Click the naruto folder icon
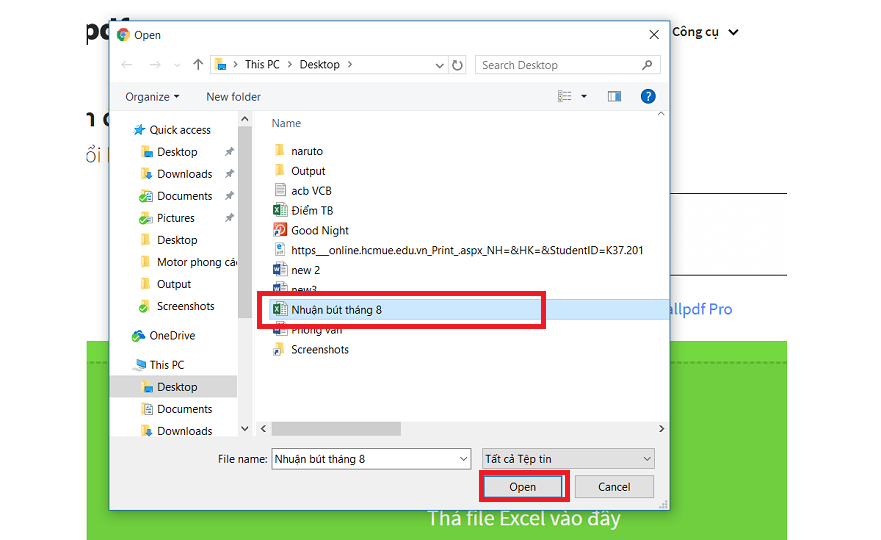 point(280,150)
